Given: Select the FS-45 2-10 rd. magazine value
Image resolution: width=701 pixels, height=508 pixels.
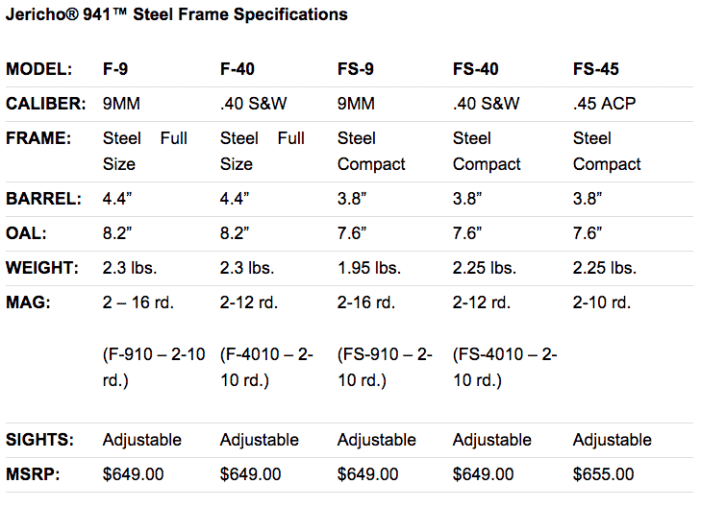Looking at the screenshot, I should point(602,302).
